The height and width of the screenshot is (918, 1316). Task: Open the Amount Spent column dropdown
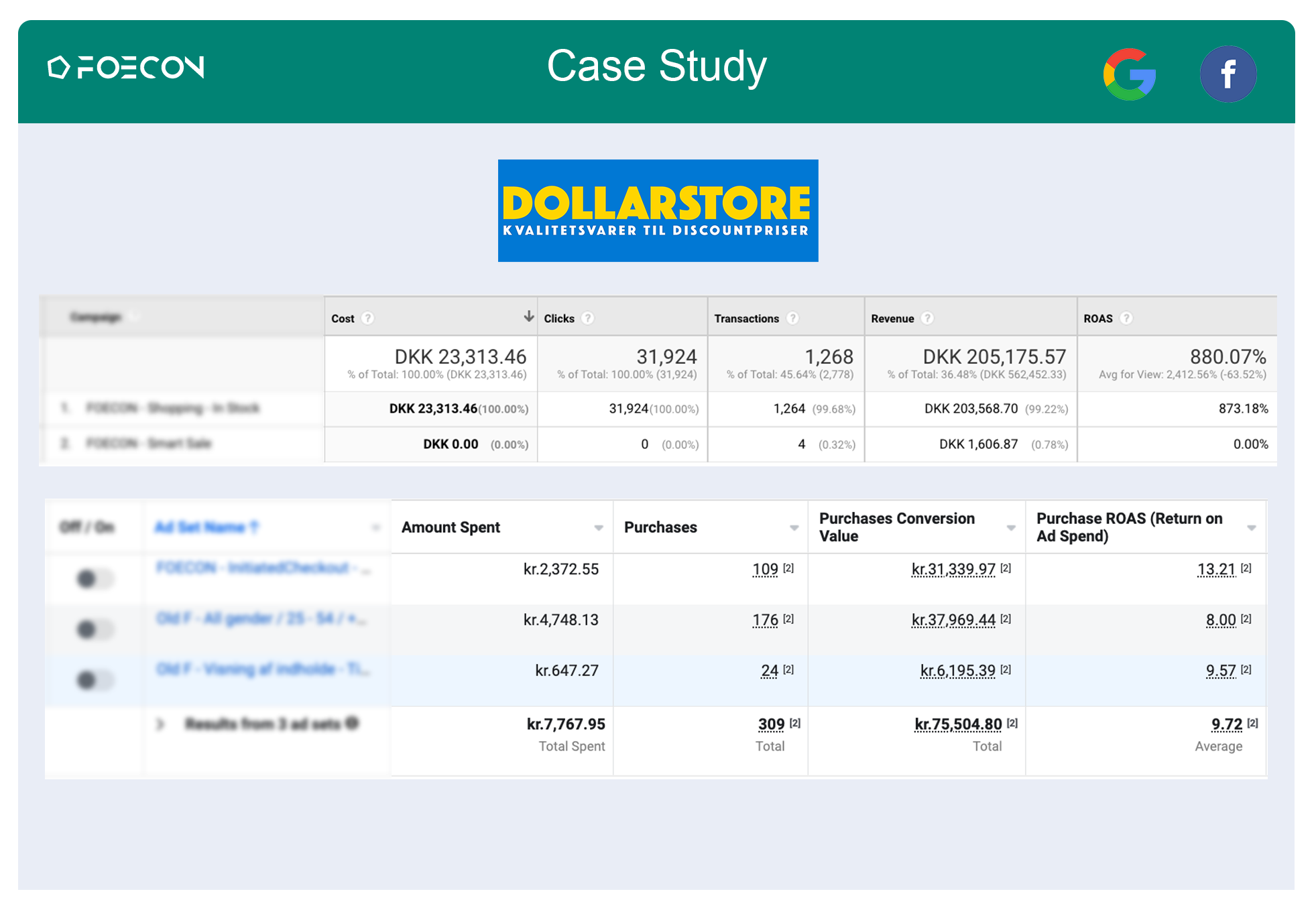[599, 528]
